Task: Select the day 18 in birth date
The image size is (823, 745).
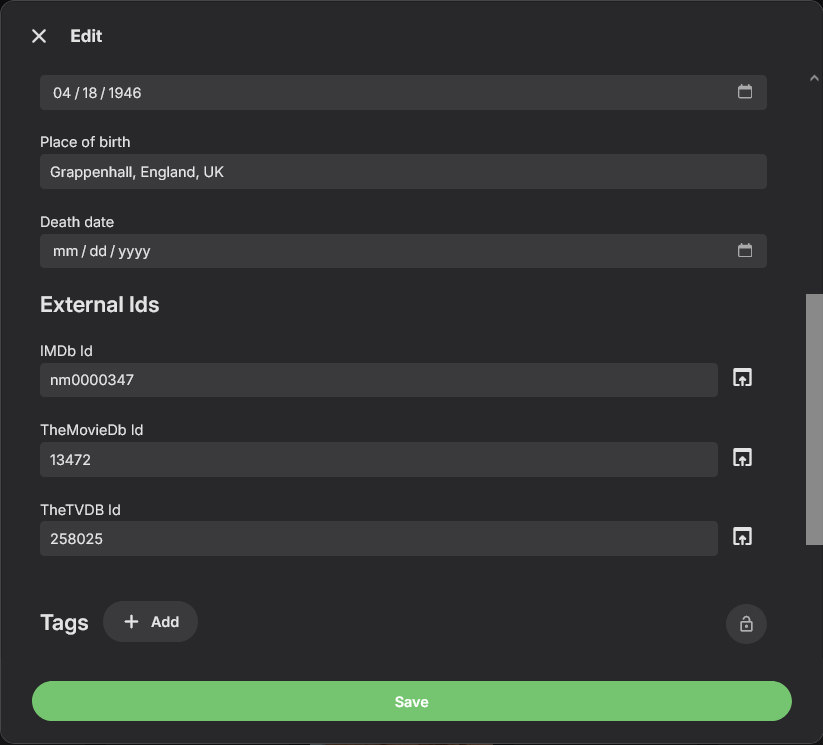Action: click(90, 93)
